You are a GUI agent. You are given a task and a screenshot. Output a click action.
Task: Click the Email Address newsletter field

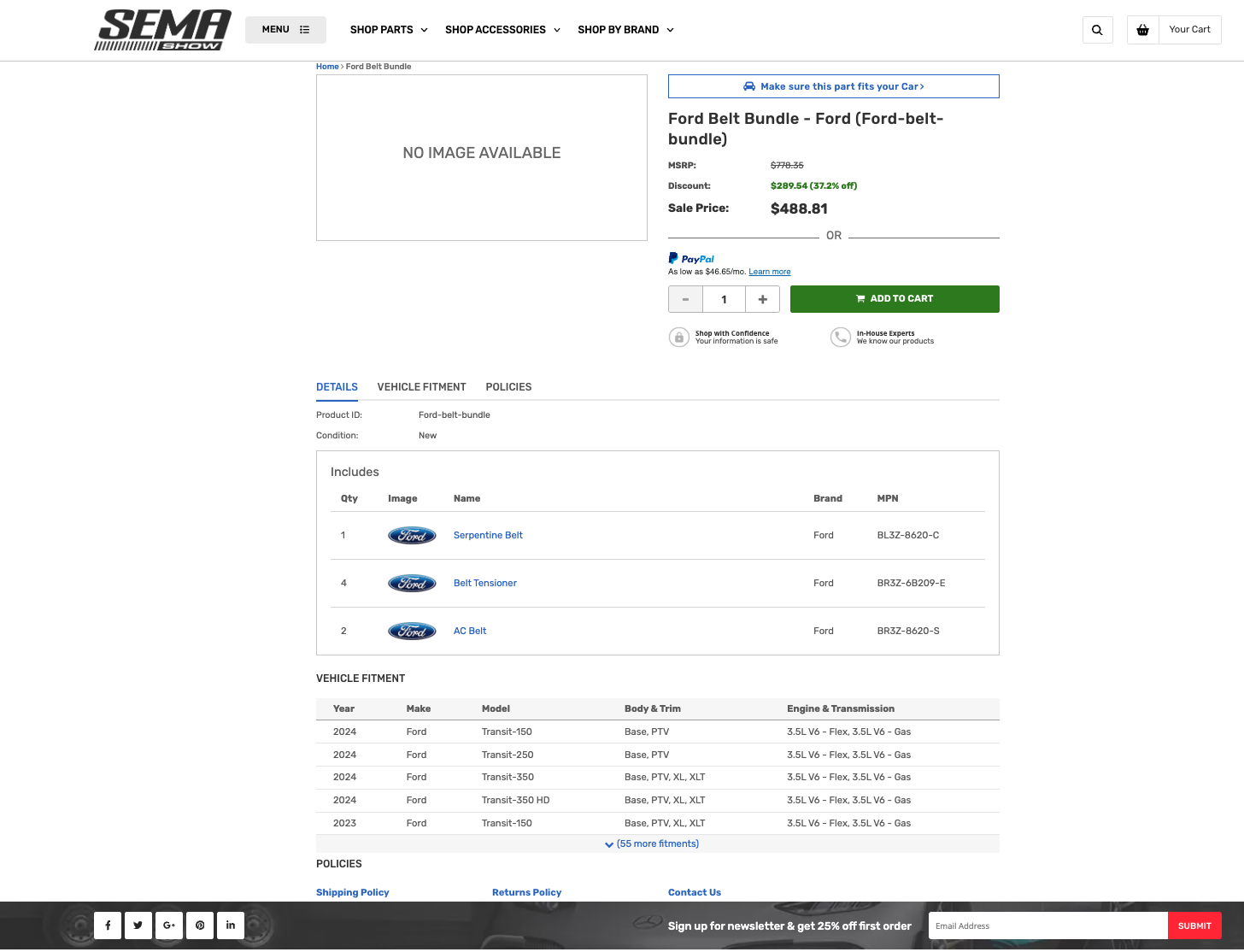pyautogui.click(x=1048, y=926)
